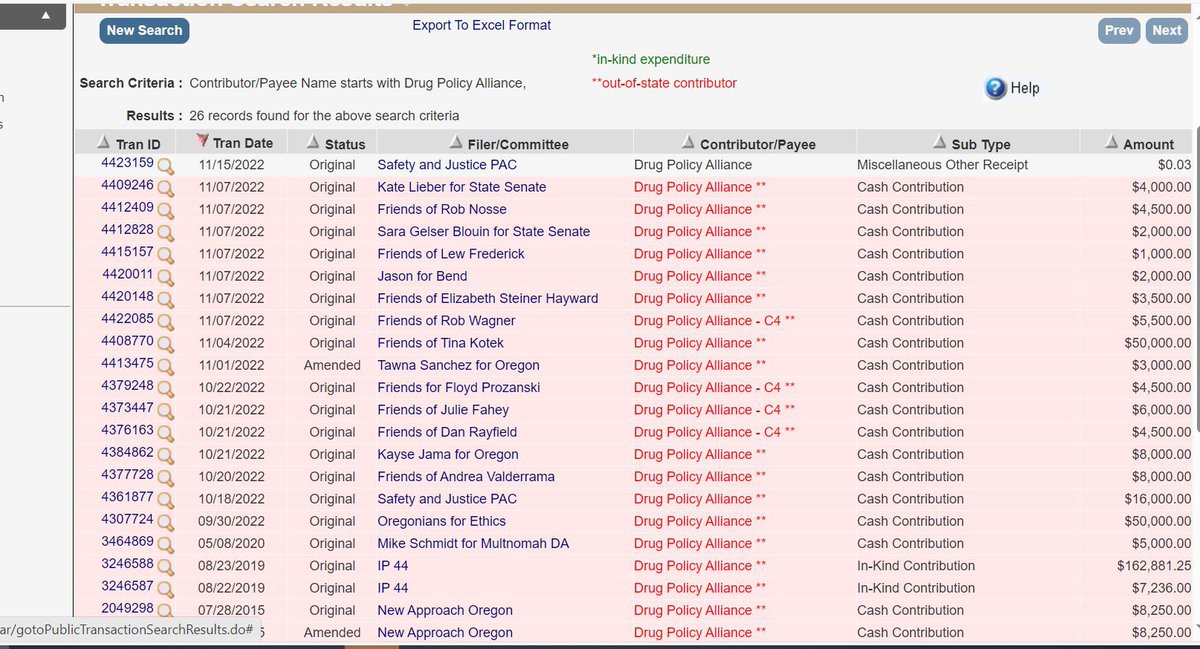This screenshot has height=649, width=1200.
Task: Open details magnifier for transaction 4412828
Action: pyautogui.click(x=165, y=234)
